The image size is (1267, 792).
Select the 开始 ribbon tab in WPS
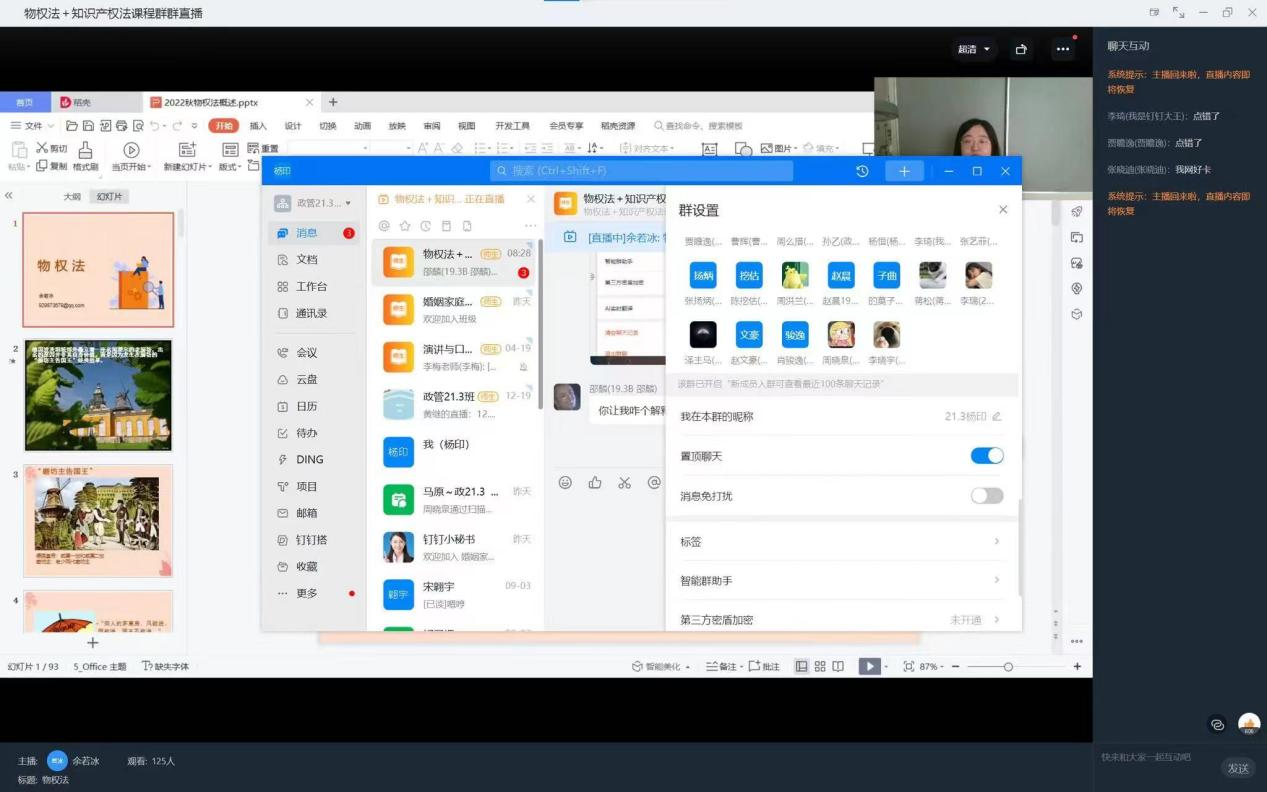(x=223, y=126)
